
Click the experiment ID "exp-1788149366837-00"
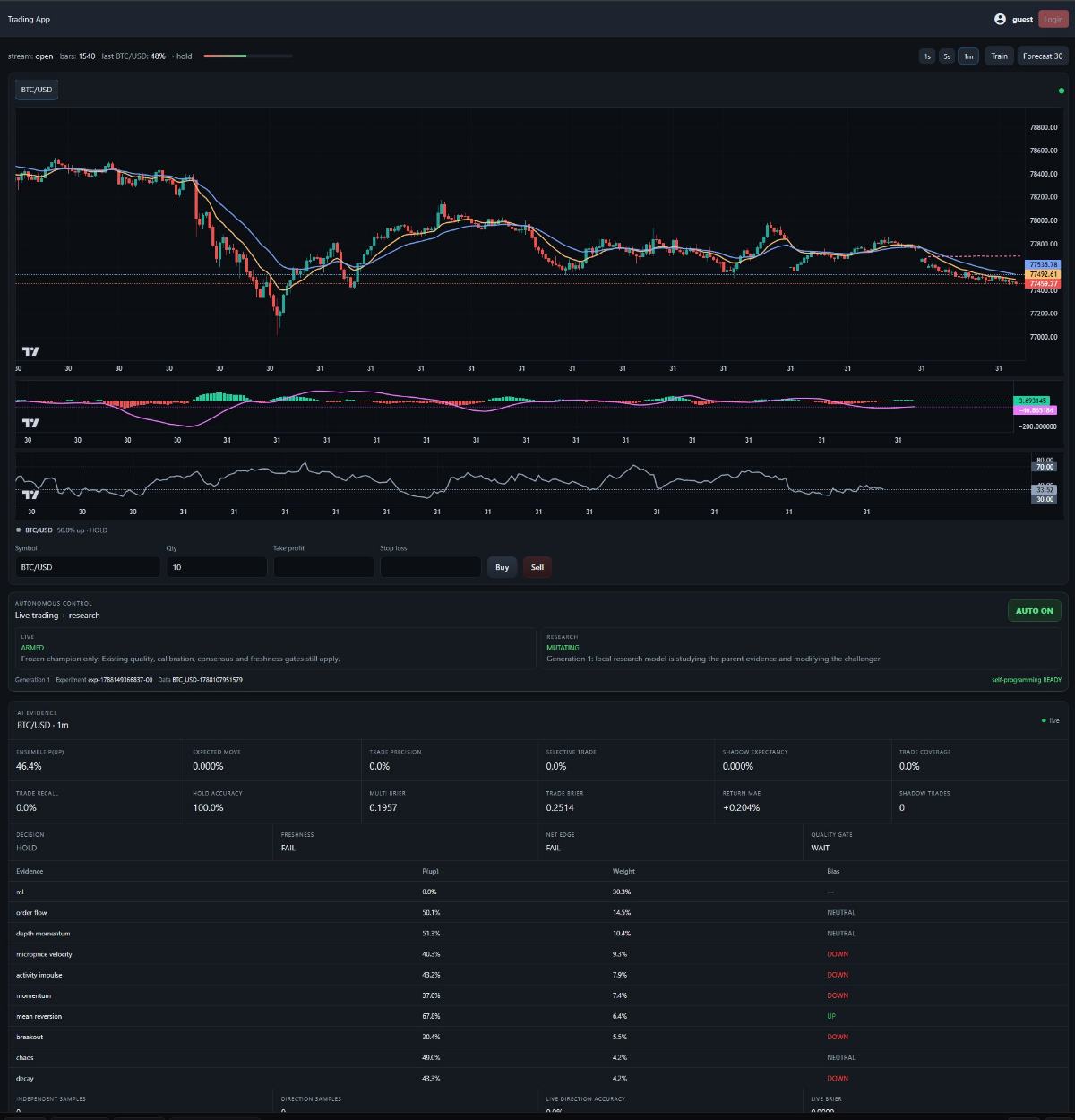(120, 680)
